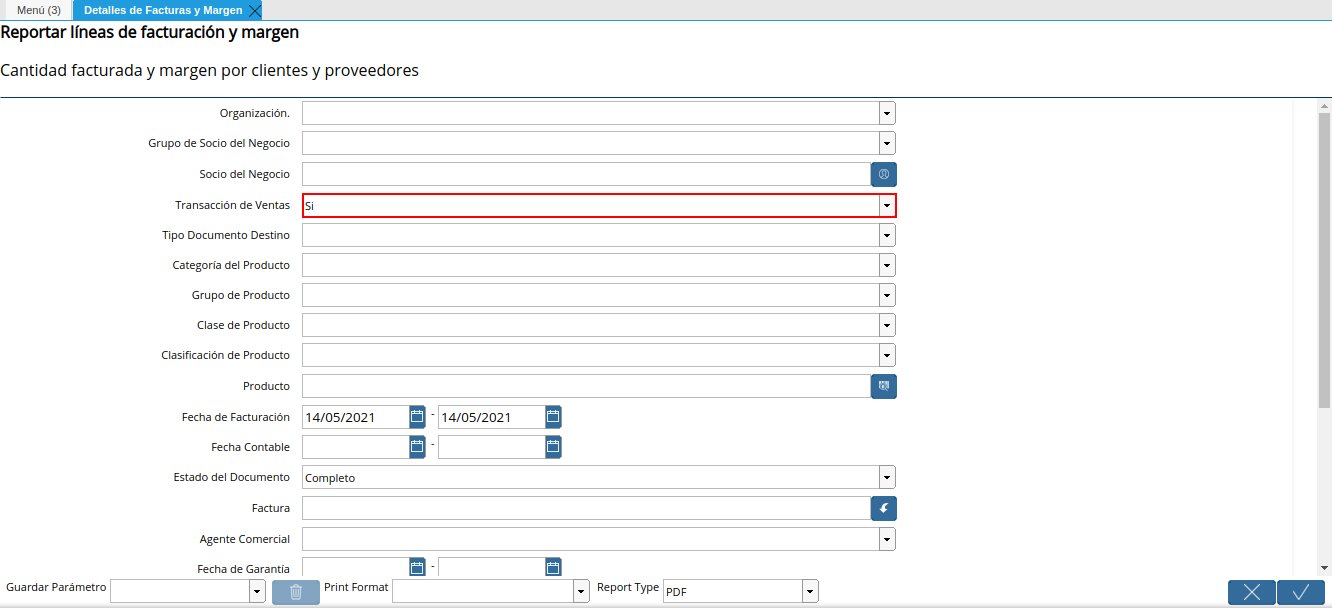Expand the Agente Comercial dropdown
This screenshot has width=1332, height=608.
(x=887, y=539)
